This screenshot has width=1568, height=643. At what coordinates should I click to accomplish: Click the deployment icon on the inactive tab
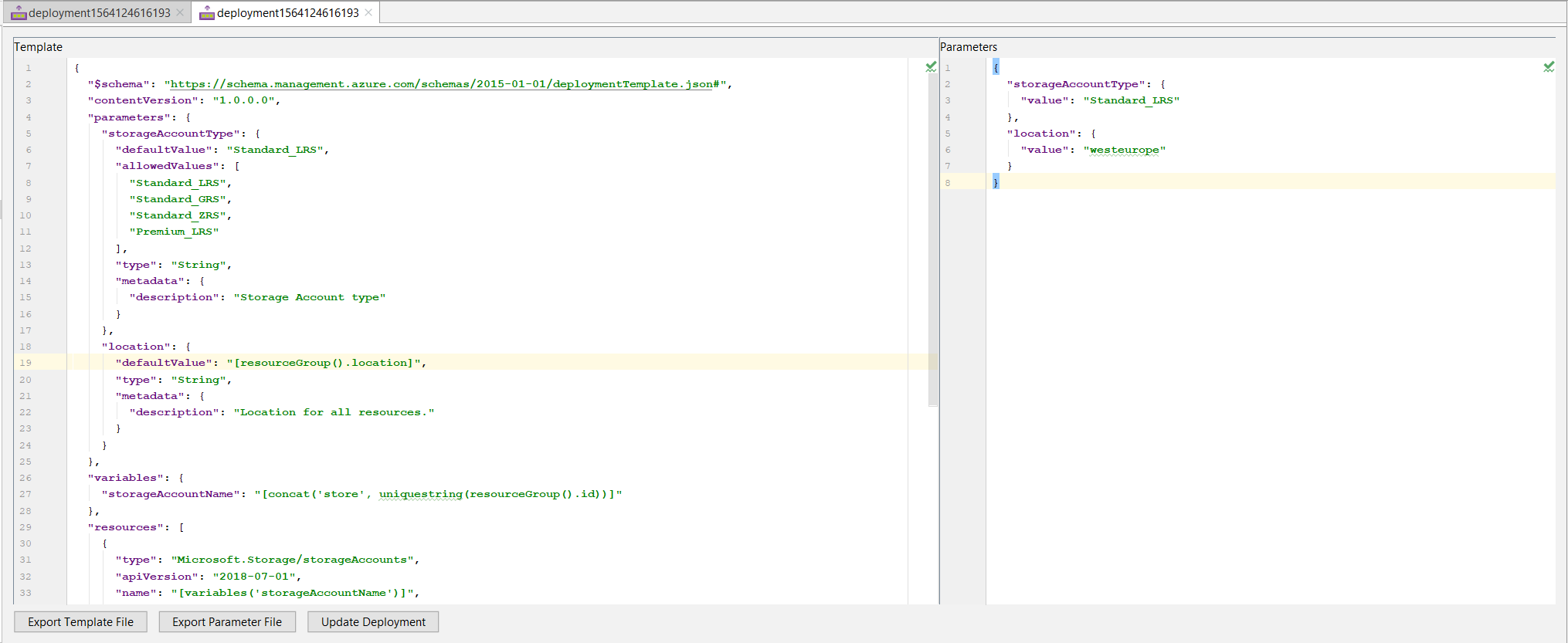[x=19, y=13]
